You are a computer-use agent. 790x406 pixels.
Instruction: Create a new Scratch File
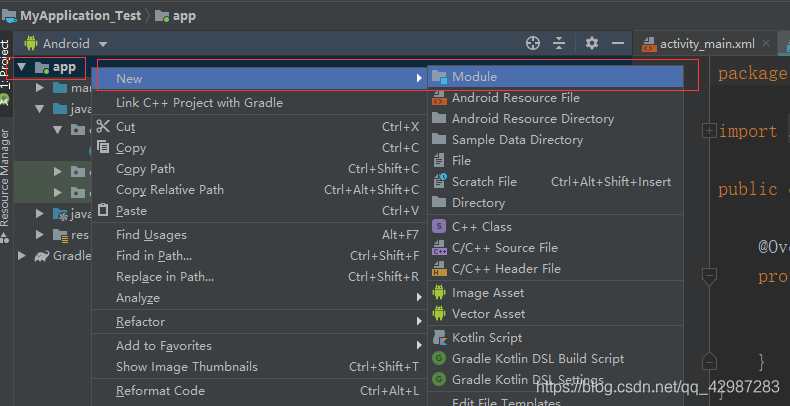pyautogui.click(x=555, y=182)
